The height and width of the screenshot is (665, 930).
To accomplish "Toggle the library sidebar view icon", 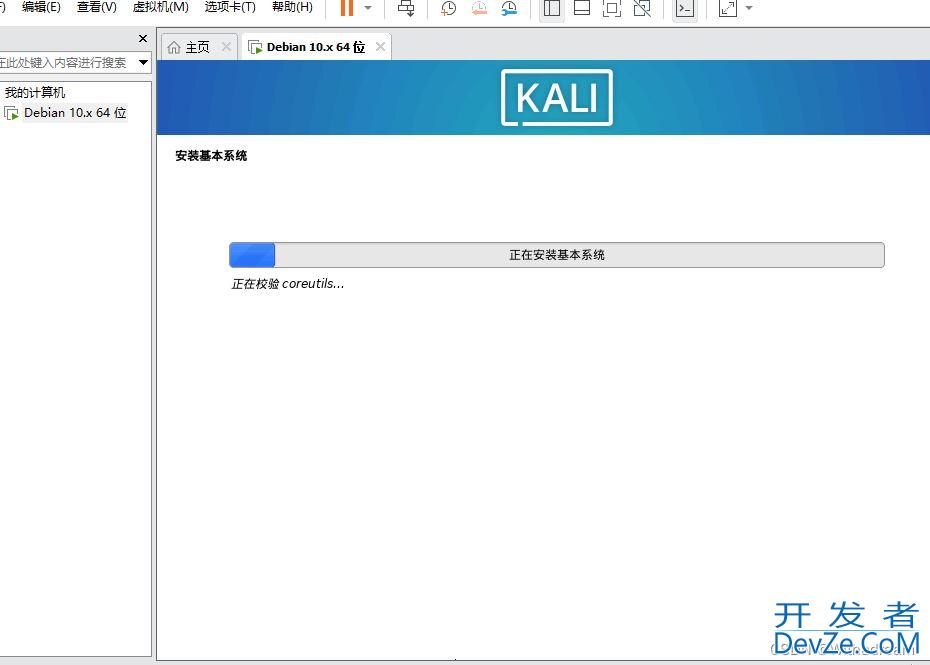I will [x=552, y=8].
